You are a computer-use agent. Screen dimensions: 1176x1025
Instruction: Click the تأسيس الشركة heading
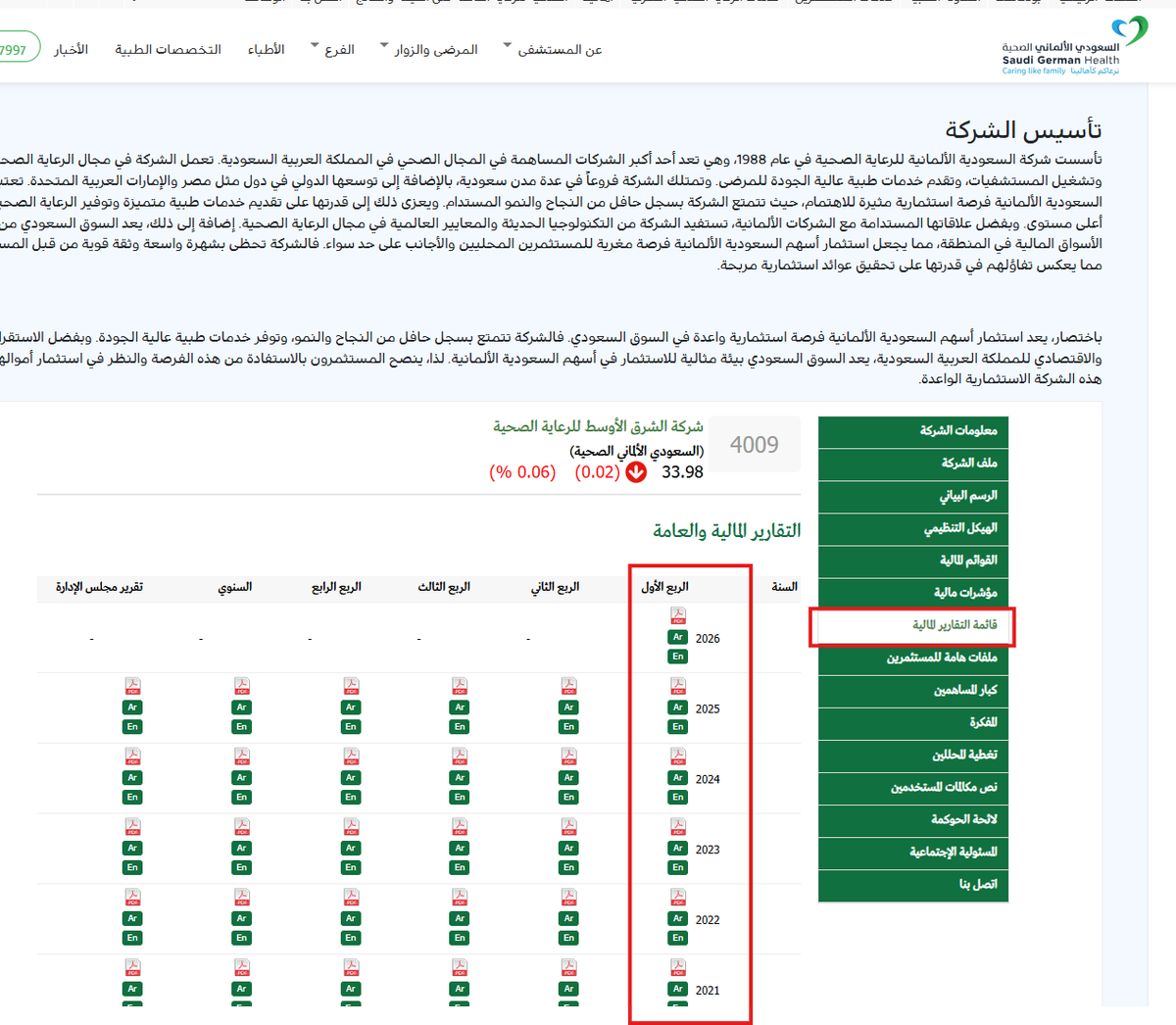click(1023, 130)
